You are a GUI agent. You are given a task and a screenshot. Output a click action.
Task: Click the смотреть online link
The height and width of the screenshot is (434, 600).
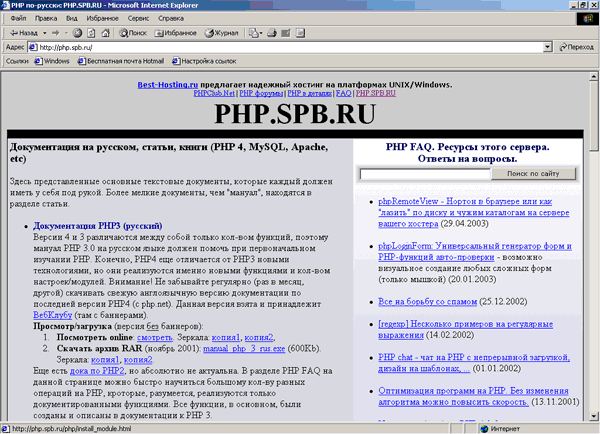click(155, 338)
